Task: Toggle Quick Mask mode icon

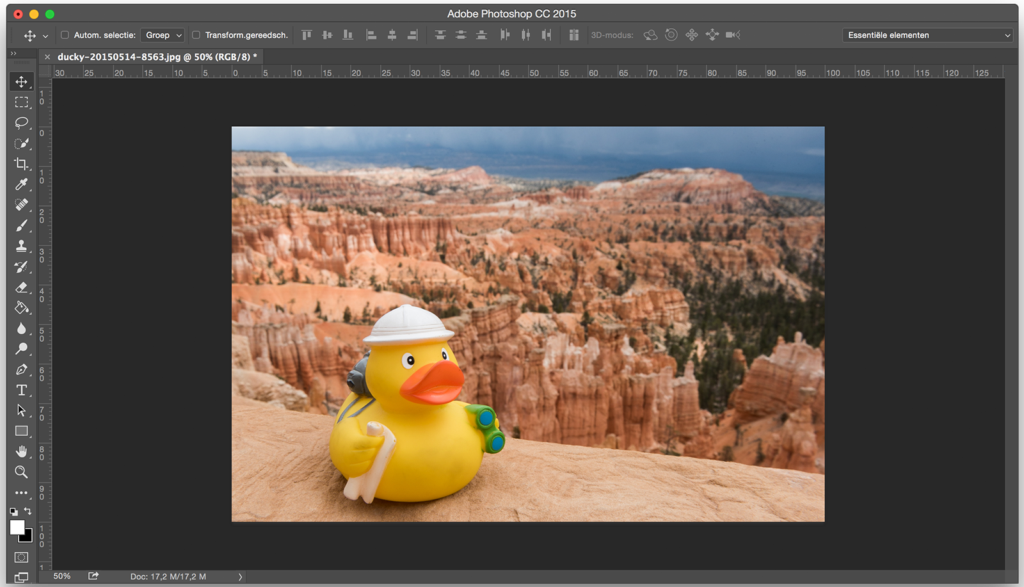Action: 21,557
